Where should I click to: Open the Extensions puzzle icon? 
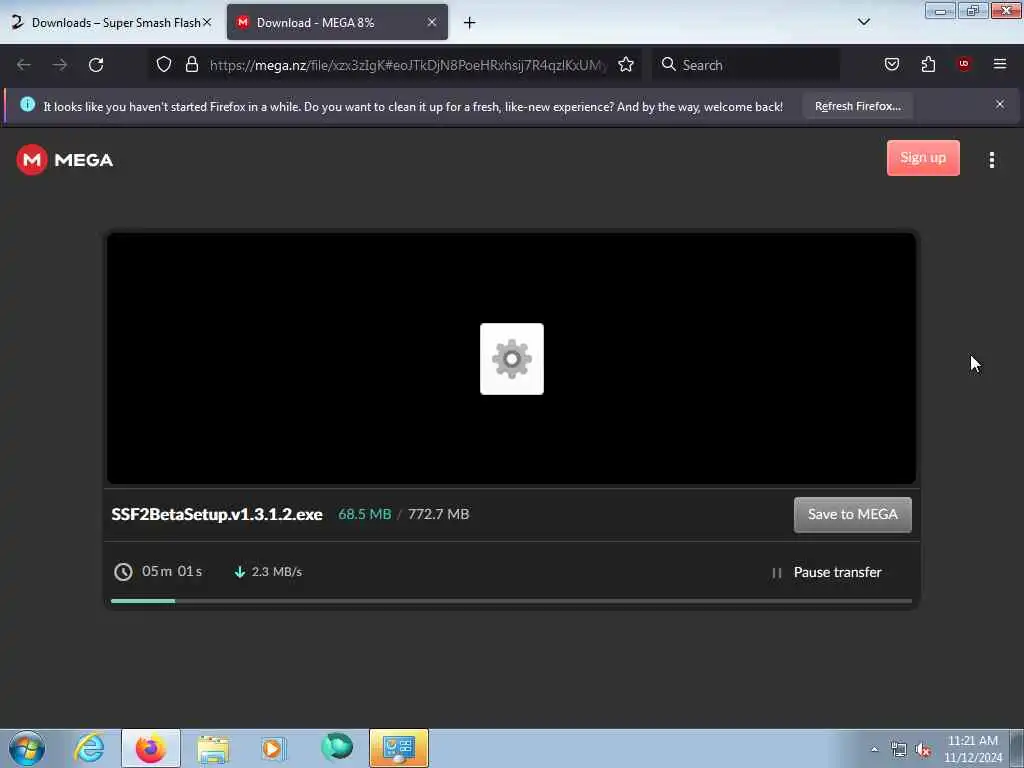(x=928, y=64)
